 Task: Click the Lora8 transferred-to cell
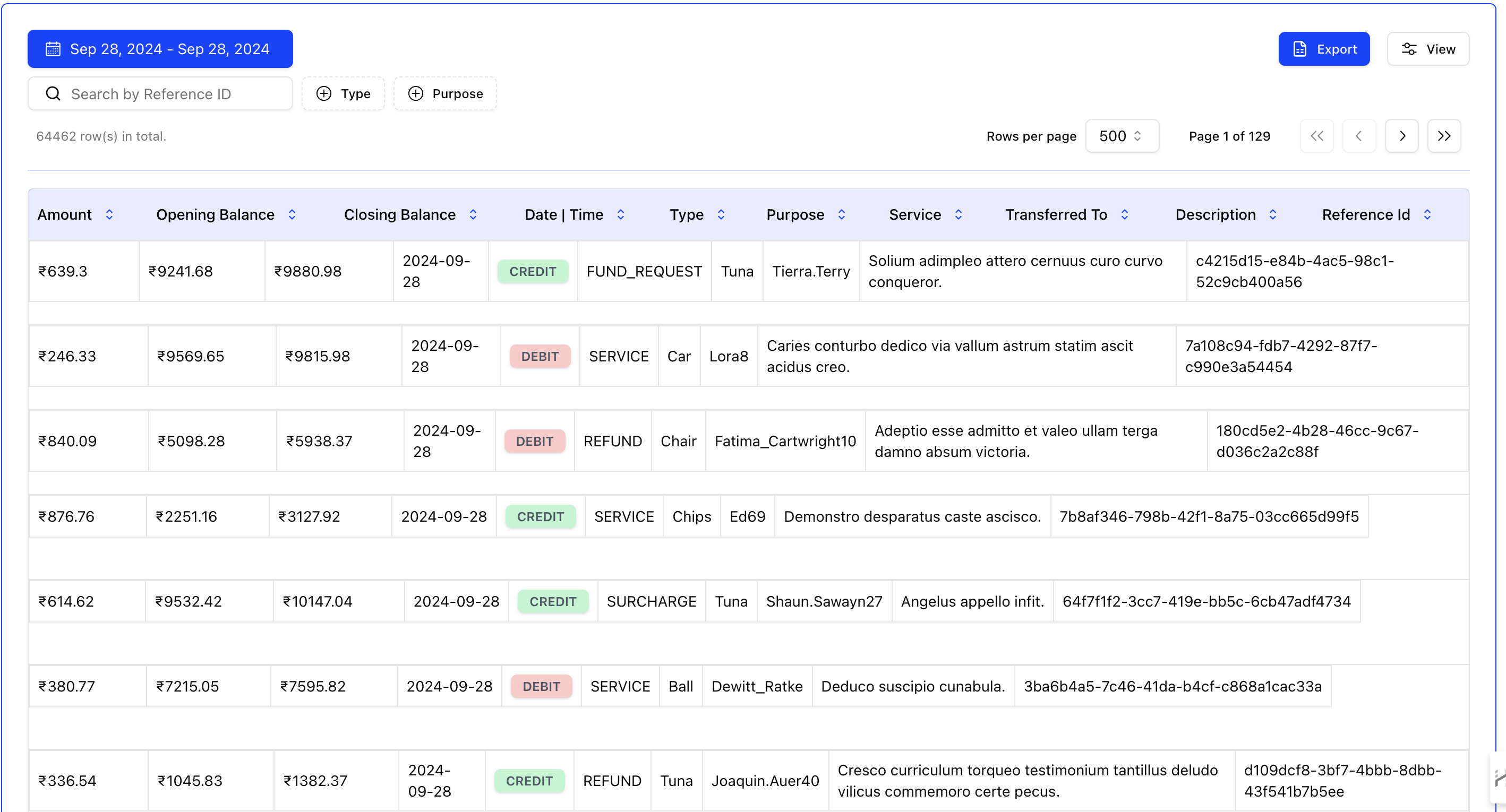point(729,356)
